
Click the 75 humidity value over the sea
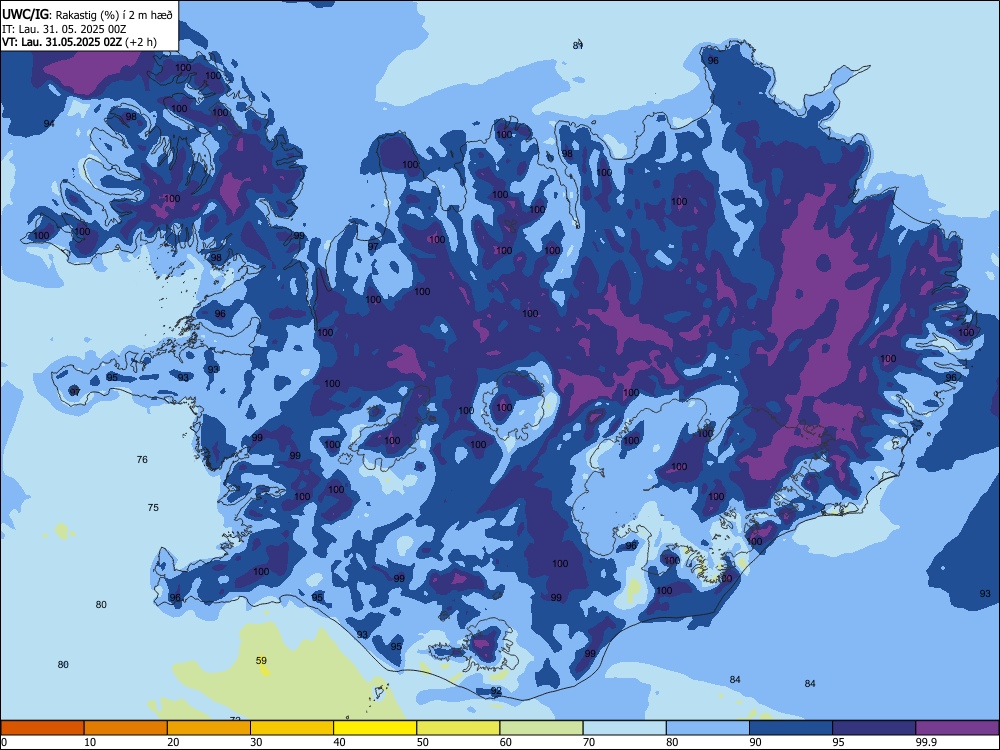pyautogui.click(x=153, y=508)
